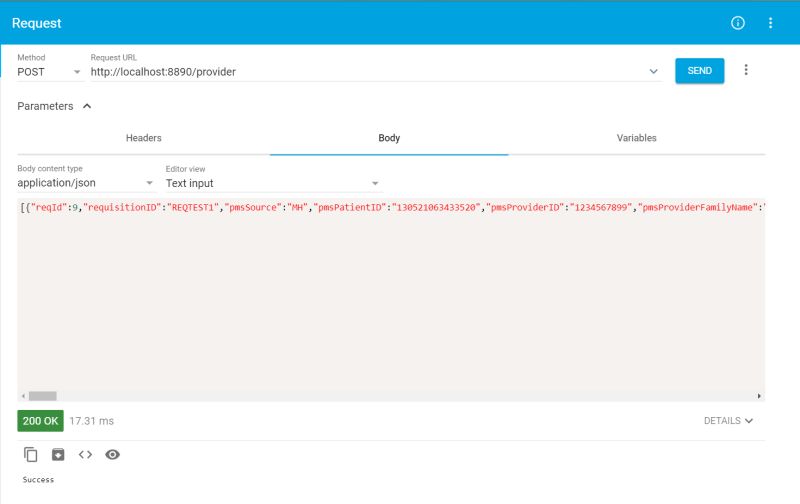Click the scrollbar left arrow in the body editor

pyautogui.click(x=23, y=396)
